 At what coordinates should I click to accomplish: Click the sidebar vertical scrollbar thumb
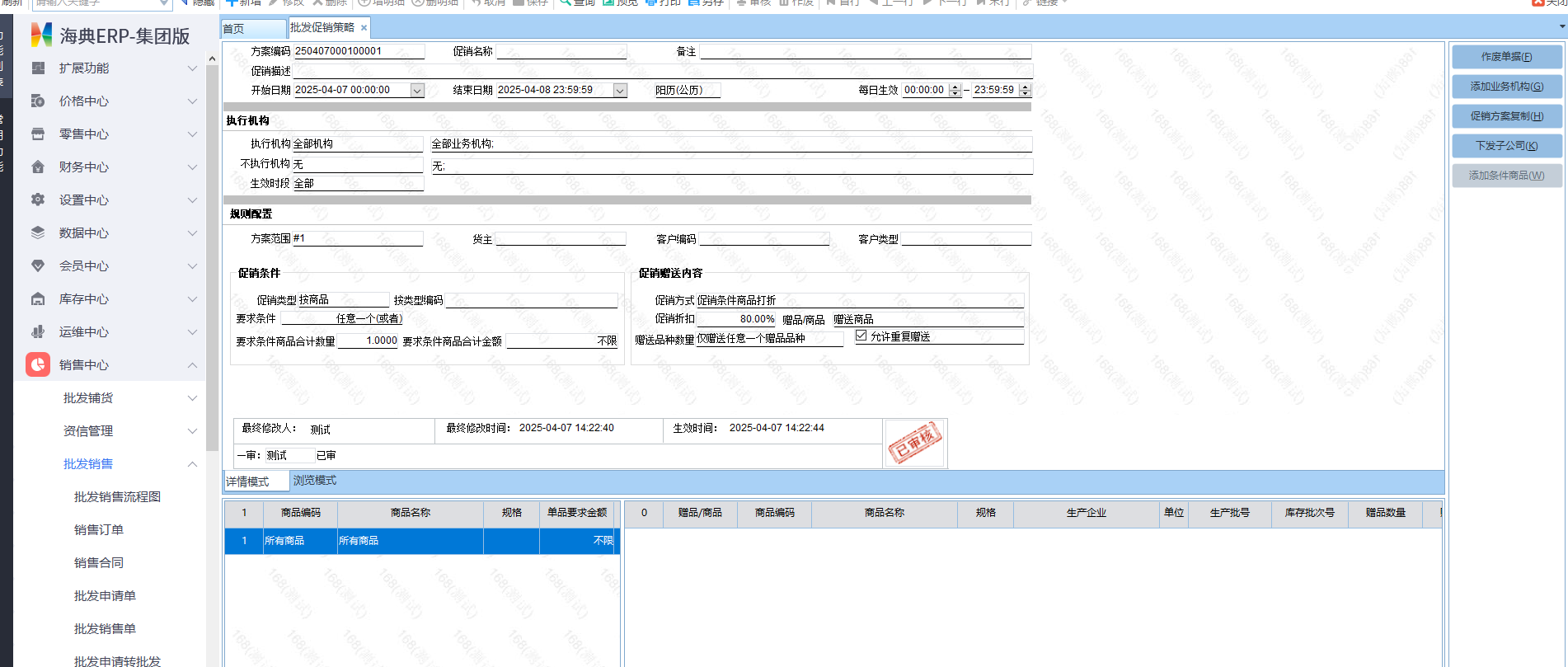[212, 257]
